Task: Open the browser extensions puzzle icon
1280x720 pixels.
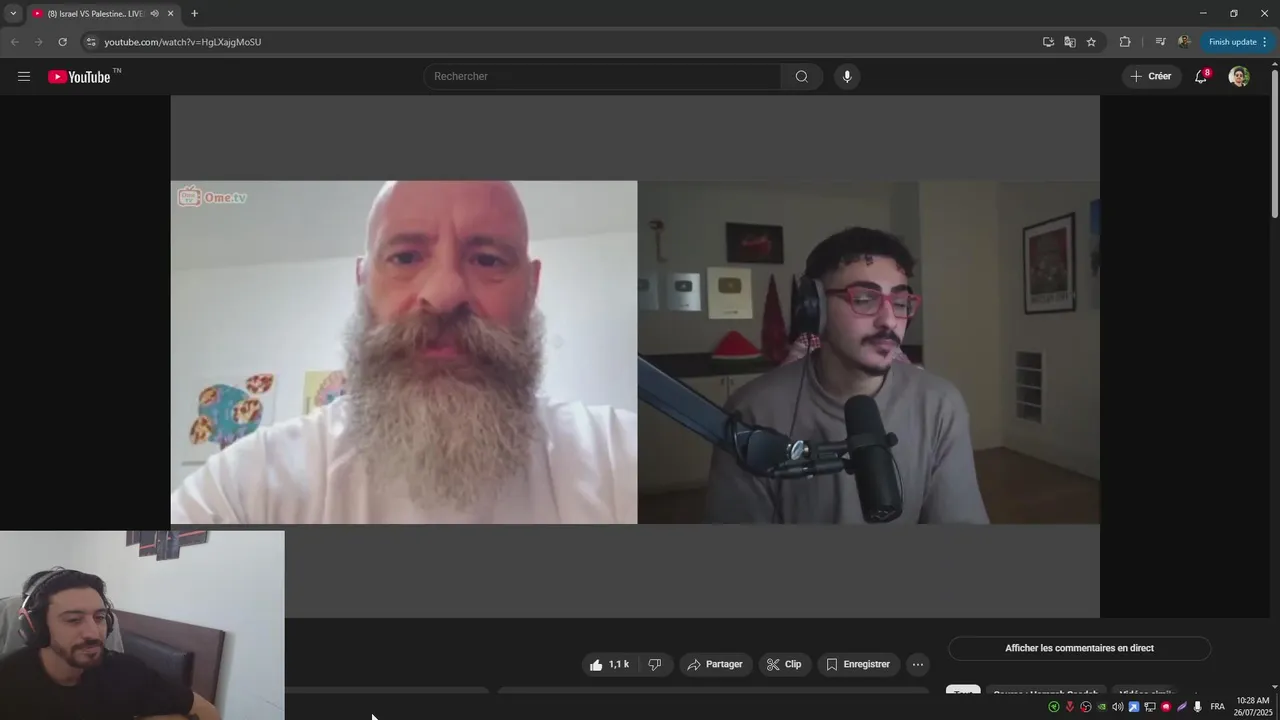Action: 1125,42
